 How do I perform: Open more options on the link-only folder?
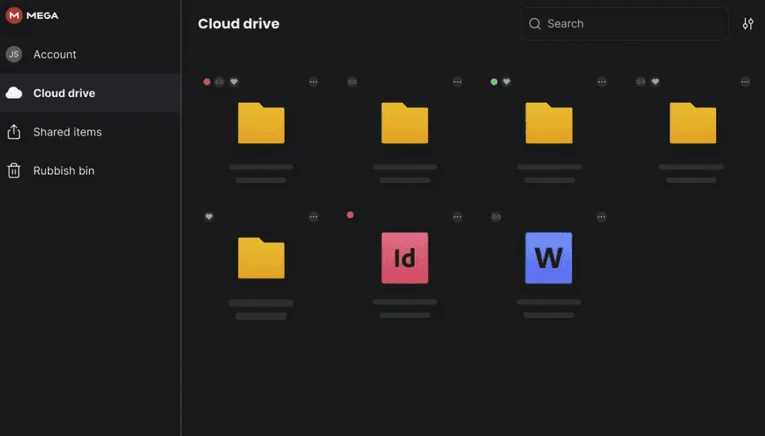tap(457, 82)
